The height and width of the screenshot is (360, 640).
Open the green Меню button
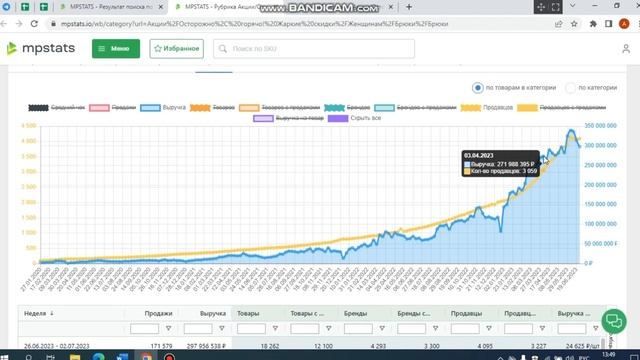[x=116, y=49]
